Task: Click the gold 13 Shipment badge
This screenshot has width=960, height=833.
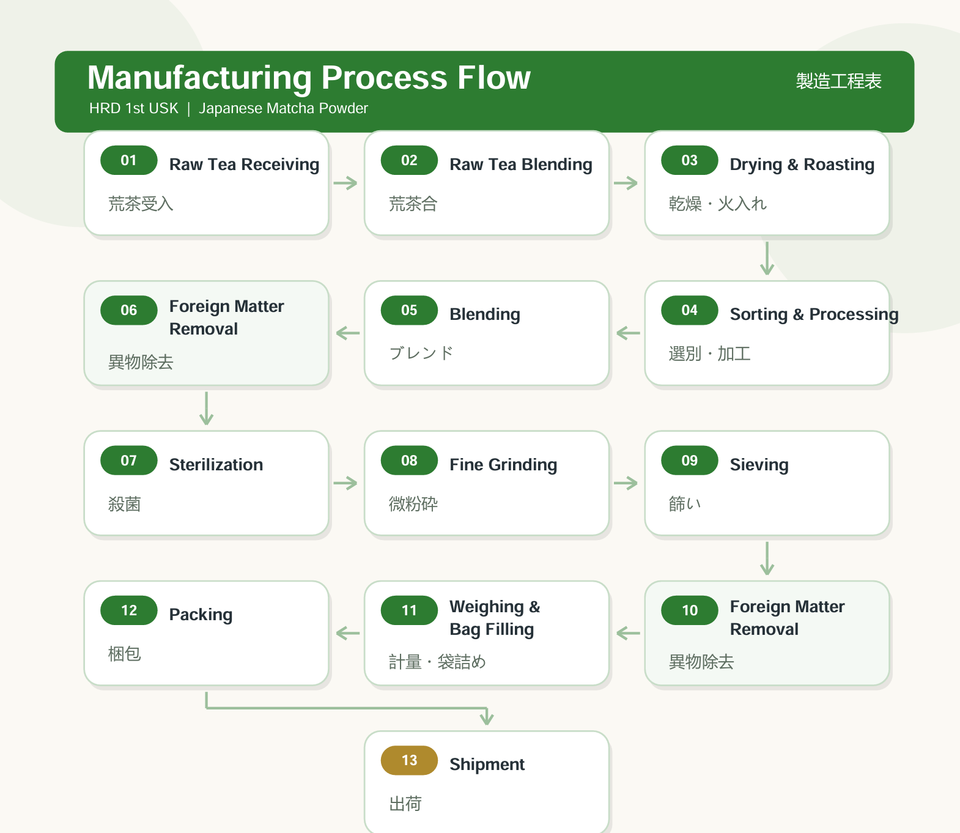Action: (x=409, y=760)
